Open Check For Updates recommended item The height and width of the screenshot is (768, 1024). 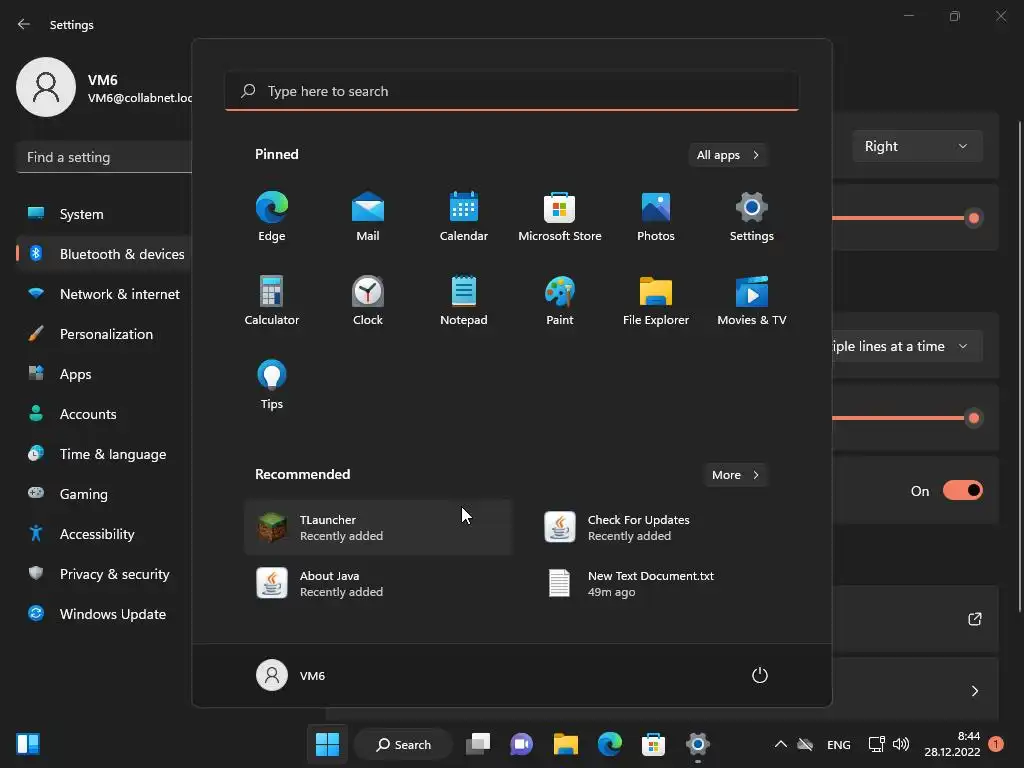coord(666,528)
